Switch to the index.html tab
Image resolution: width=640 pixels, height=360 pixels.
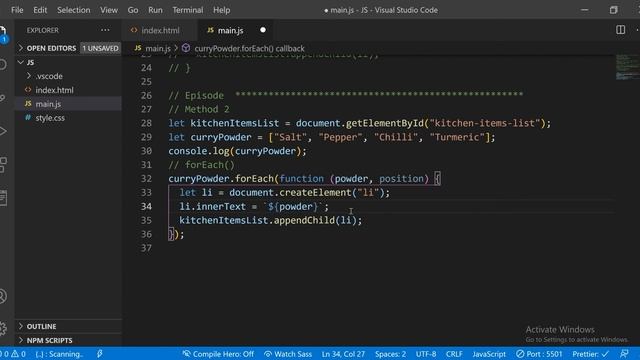click(160, 30)
